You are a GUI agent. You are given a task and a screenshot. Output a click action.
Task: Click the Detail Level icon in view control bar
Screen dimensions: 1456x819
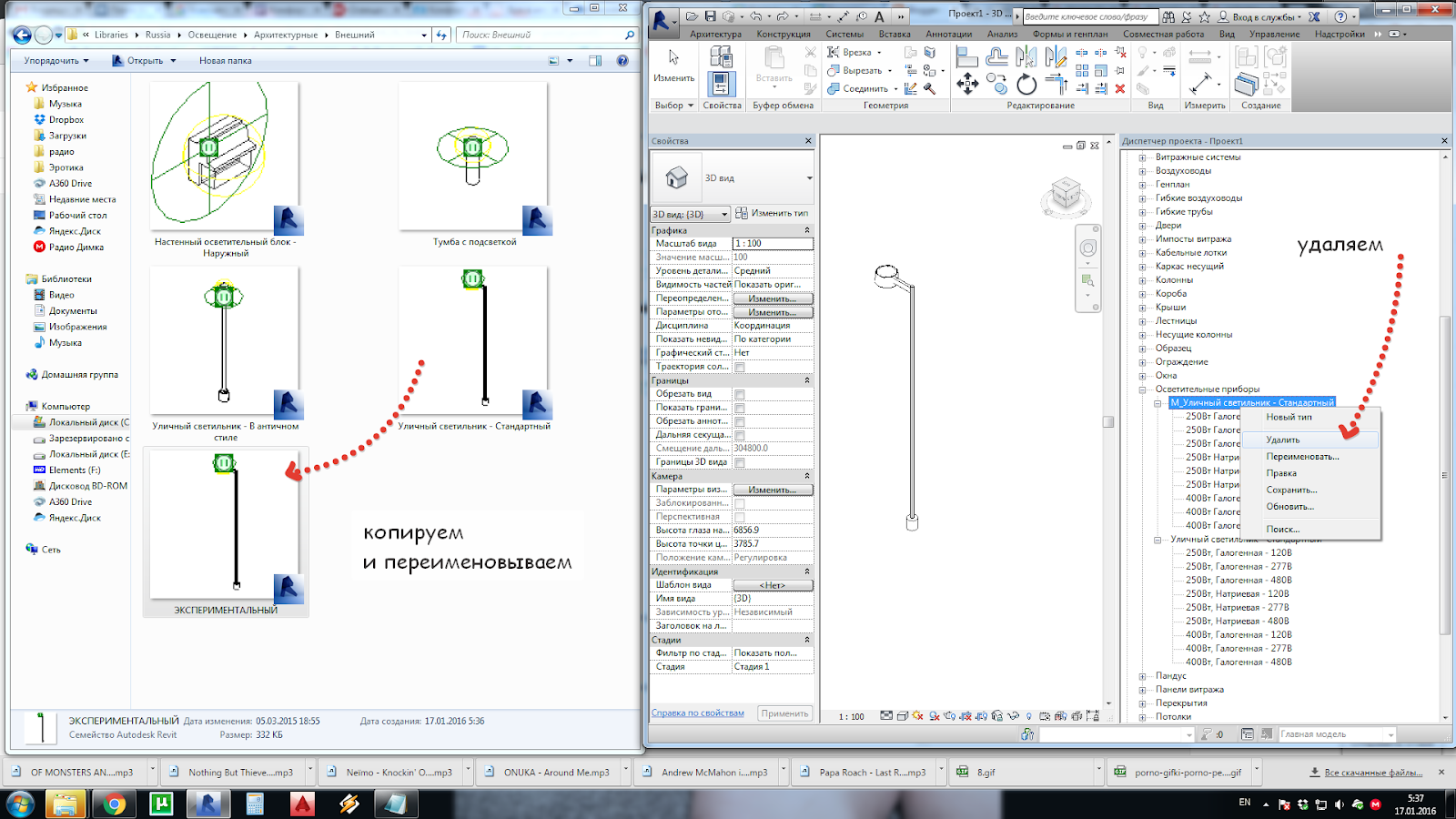(x=885, y=716)
